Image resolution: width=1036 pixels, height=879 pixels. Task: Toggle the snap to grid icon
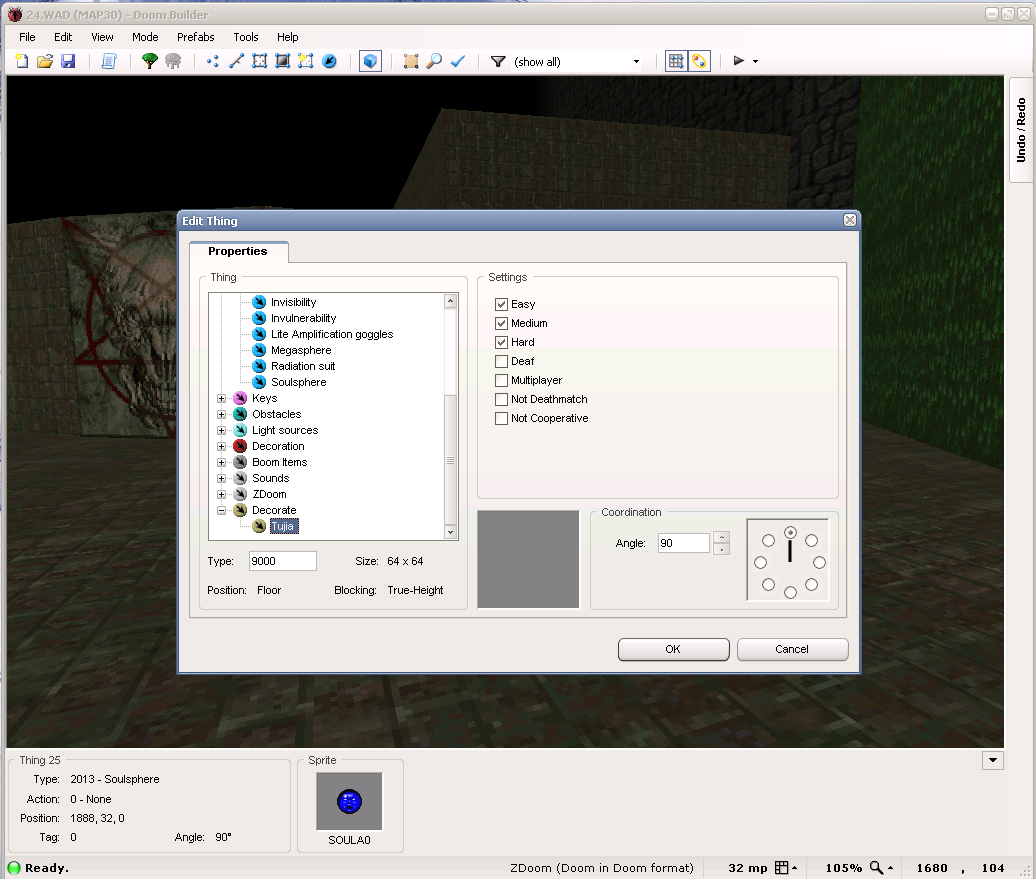click(x=676, y=61)
